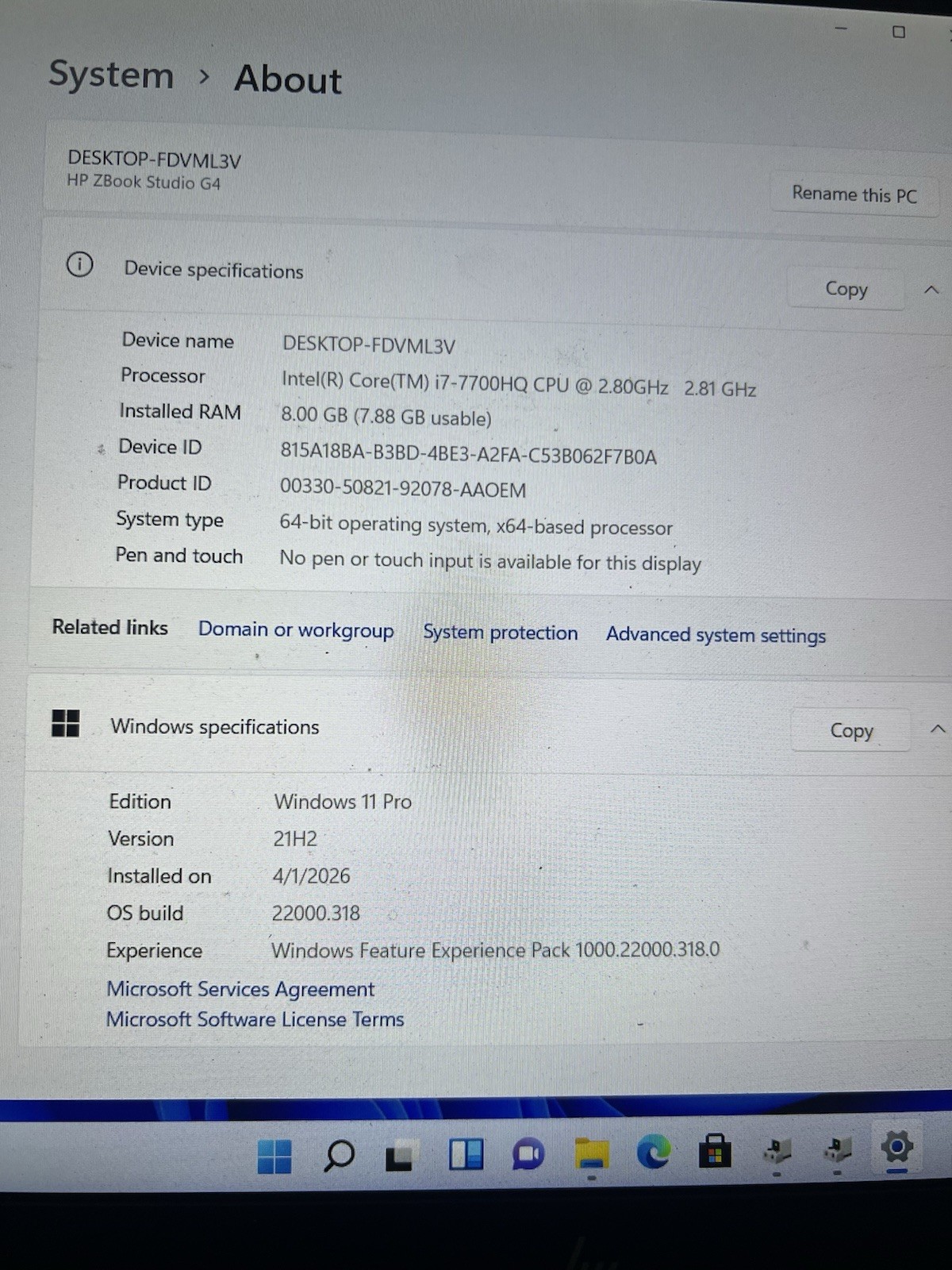Go back to System breadcrumb
The width and height of the screenshot is (952, 1270).
[x=111, y=75]
